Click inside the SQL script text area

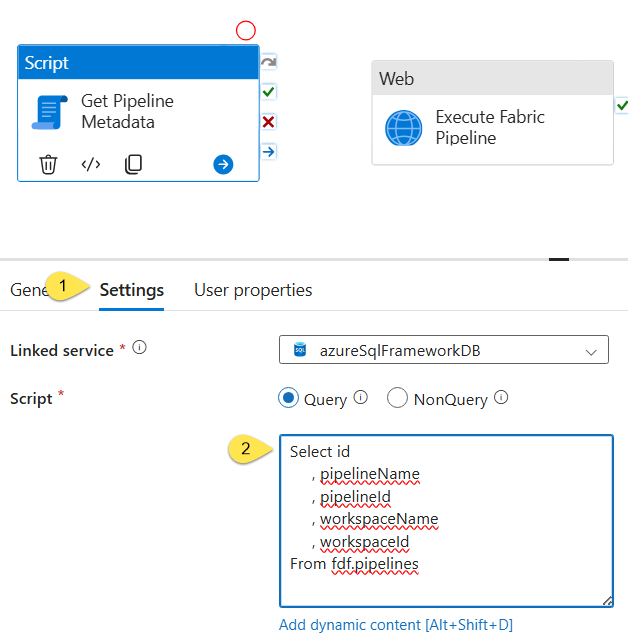click(446, 521)
